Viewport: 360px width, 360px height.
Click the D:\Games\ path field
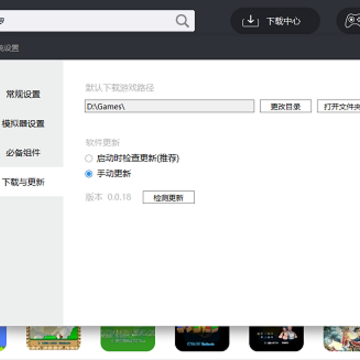tap(169, 106)
